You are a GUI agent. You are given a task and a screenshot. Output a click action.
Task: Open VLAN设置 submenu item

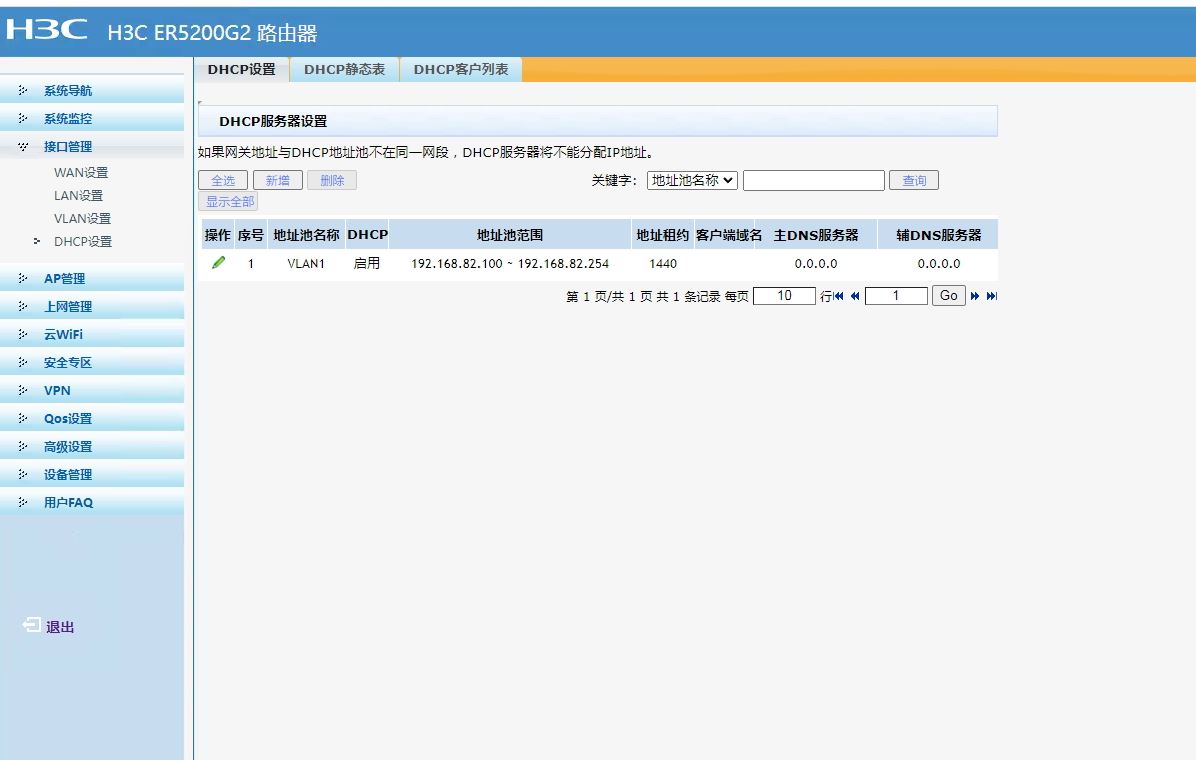pyautogui.click(x=82, y=218)
